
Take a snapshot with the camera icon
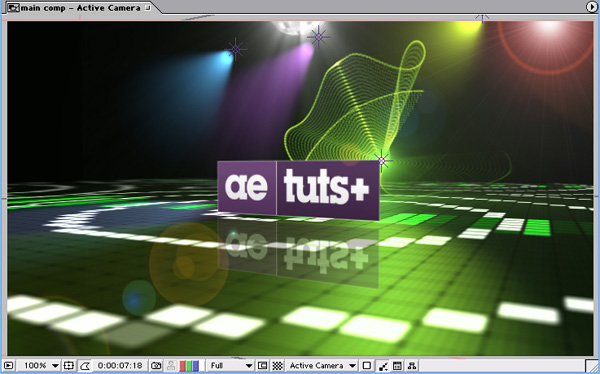coord(156,366)
